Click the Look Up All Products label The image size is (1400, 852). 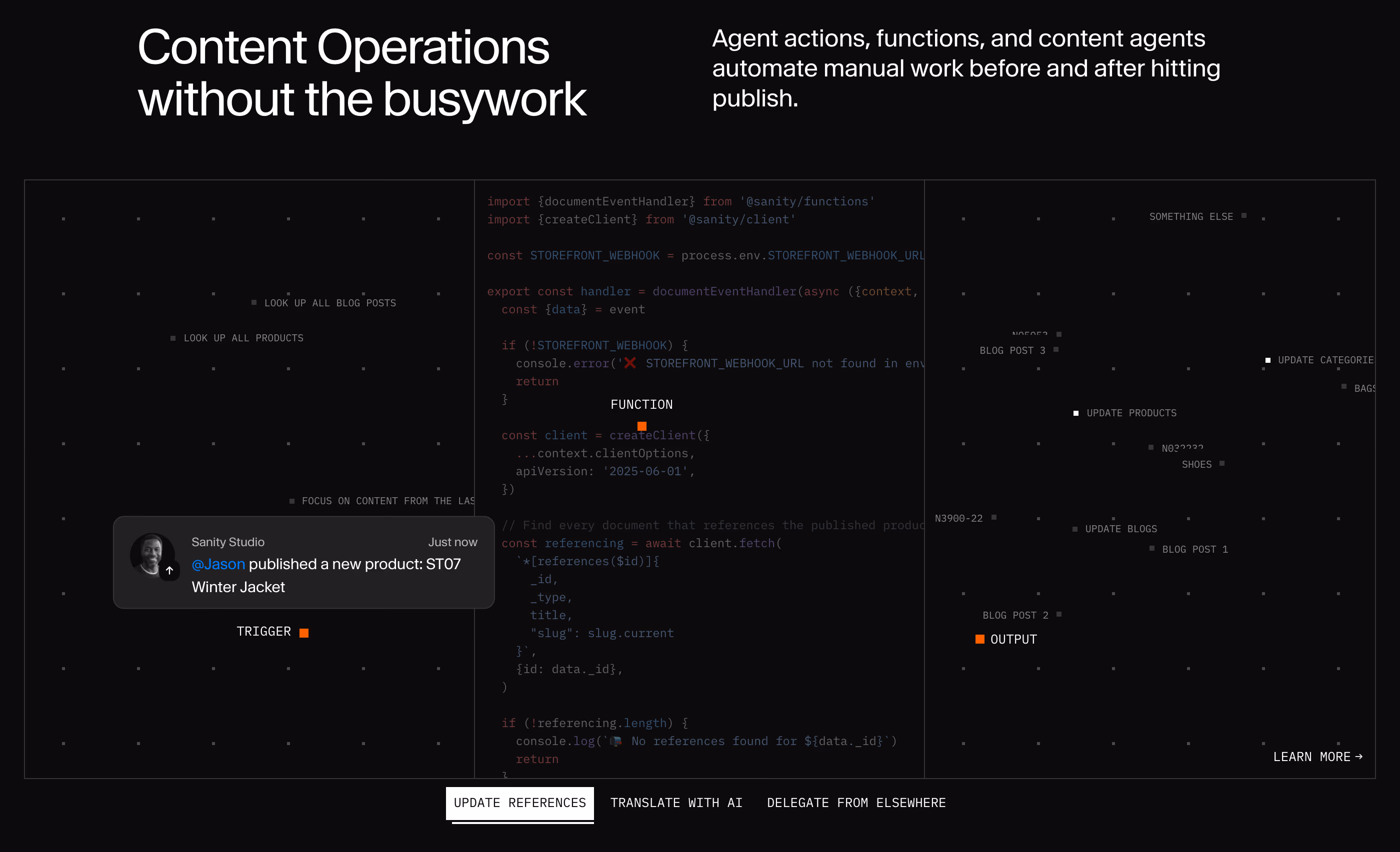click(243, 338)
